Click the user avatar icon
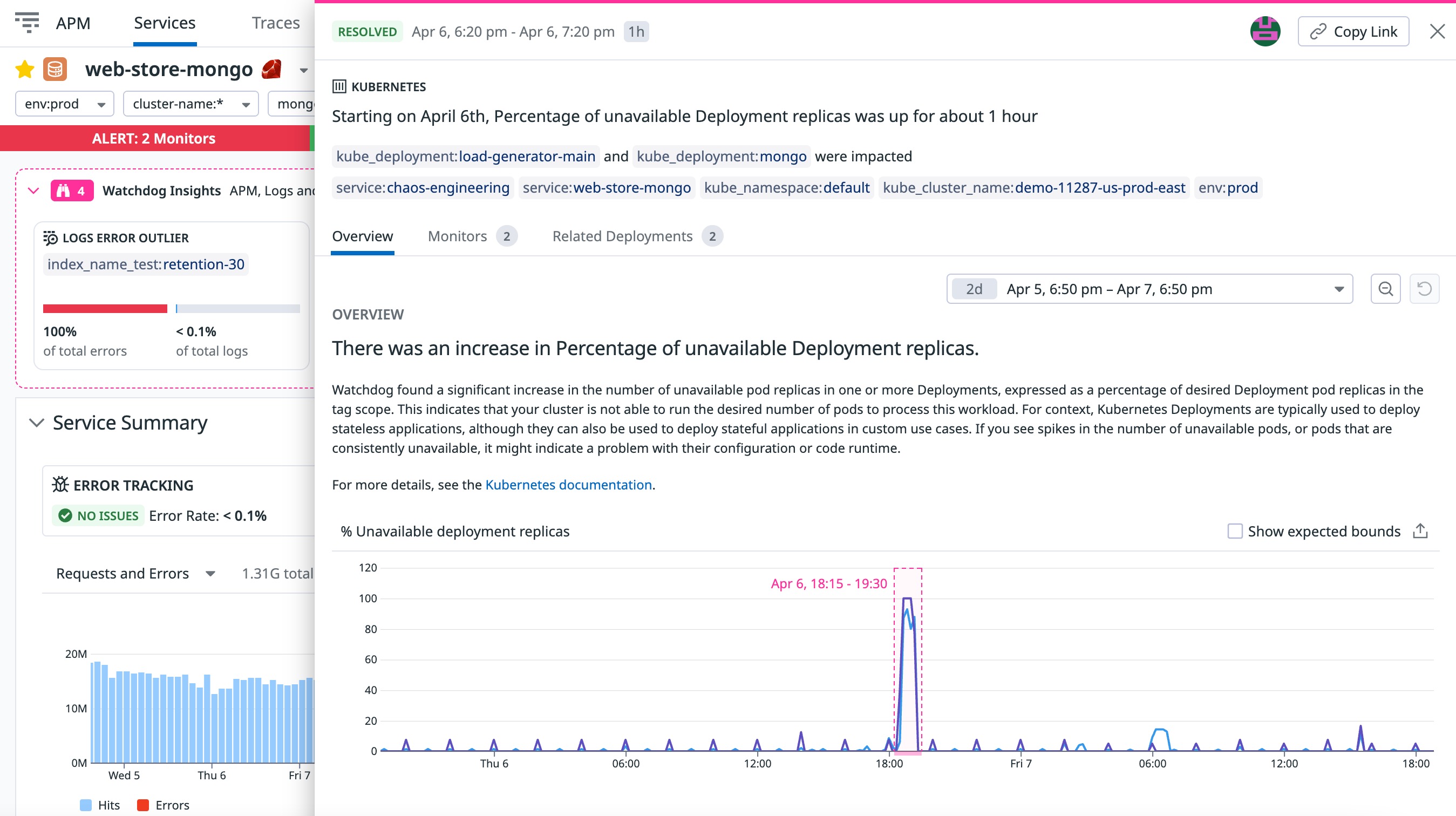This screenshot has height=816, width=1456. click(x=1265, y=32)
